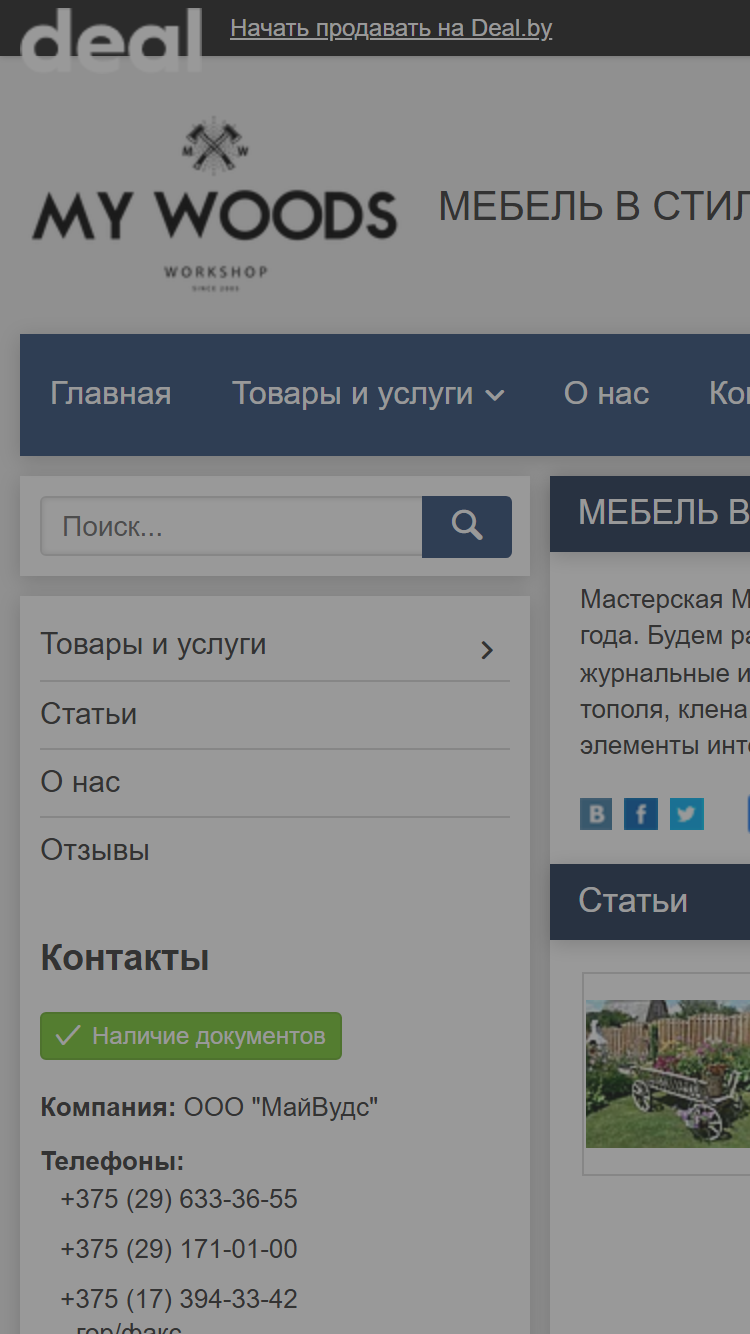Share via the Twitter icon
Viewport: 750px width, 1334px height.
687,814
